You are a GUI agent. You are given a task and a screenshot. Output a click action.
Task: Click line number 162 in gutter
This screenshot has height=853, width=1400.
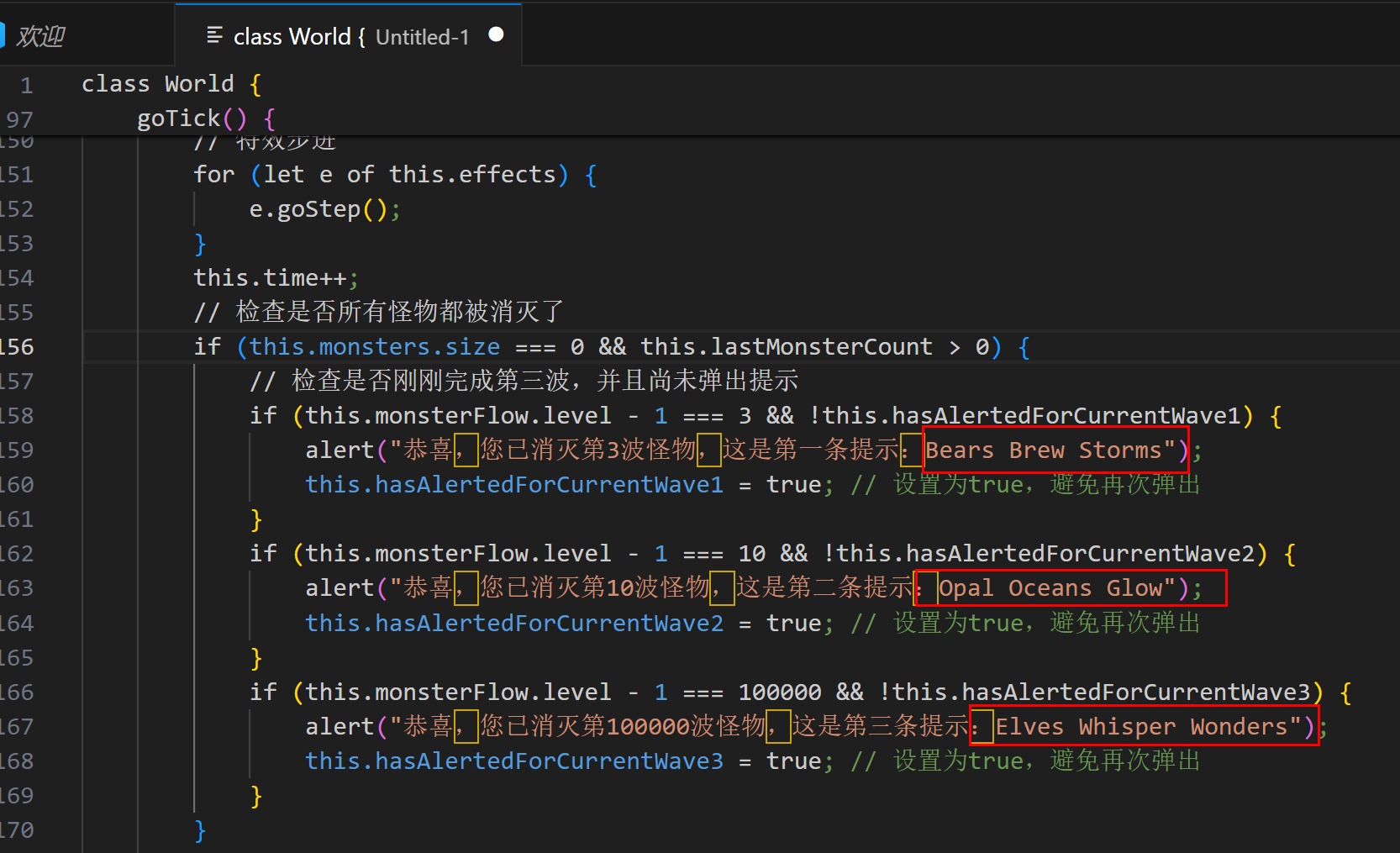click(x=17, y=554)
